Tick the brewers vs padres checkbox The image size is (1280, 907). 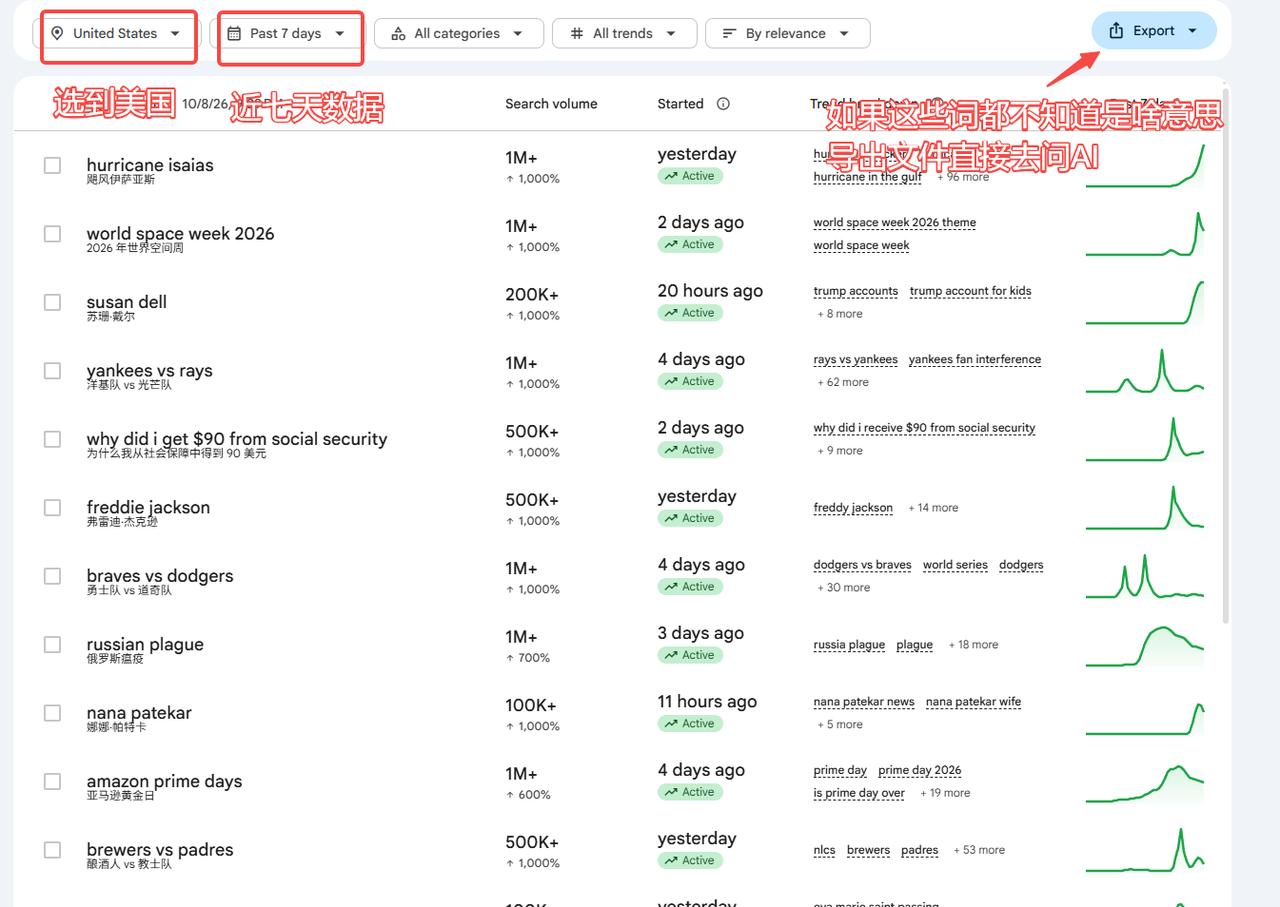point(53,850)
